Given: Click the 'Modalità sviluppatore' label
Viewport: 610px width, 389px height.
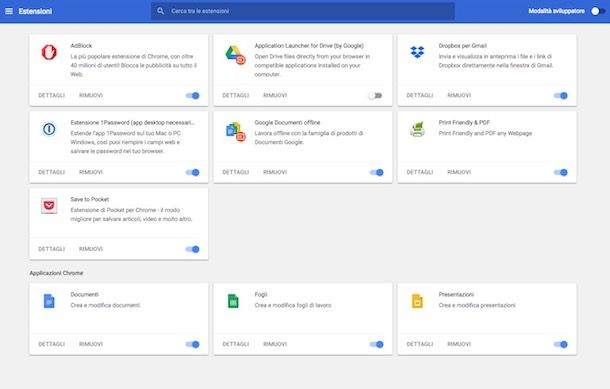Looking at the screenshot, I should point(556,11).
